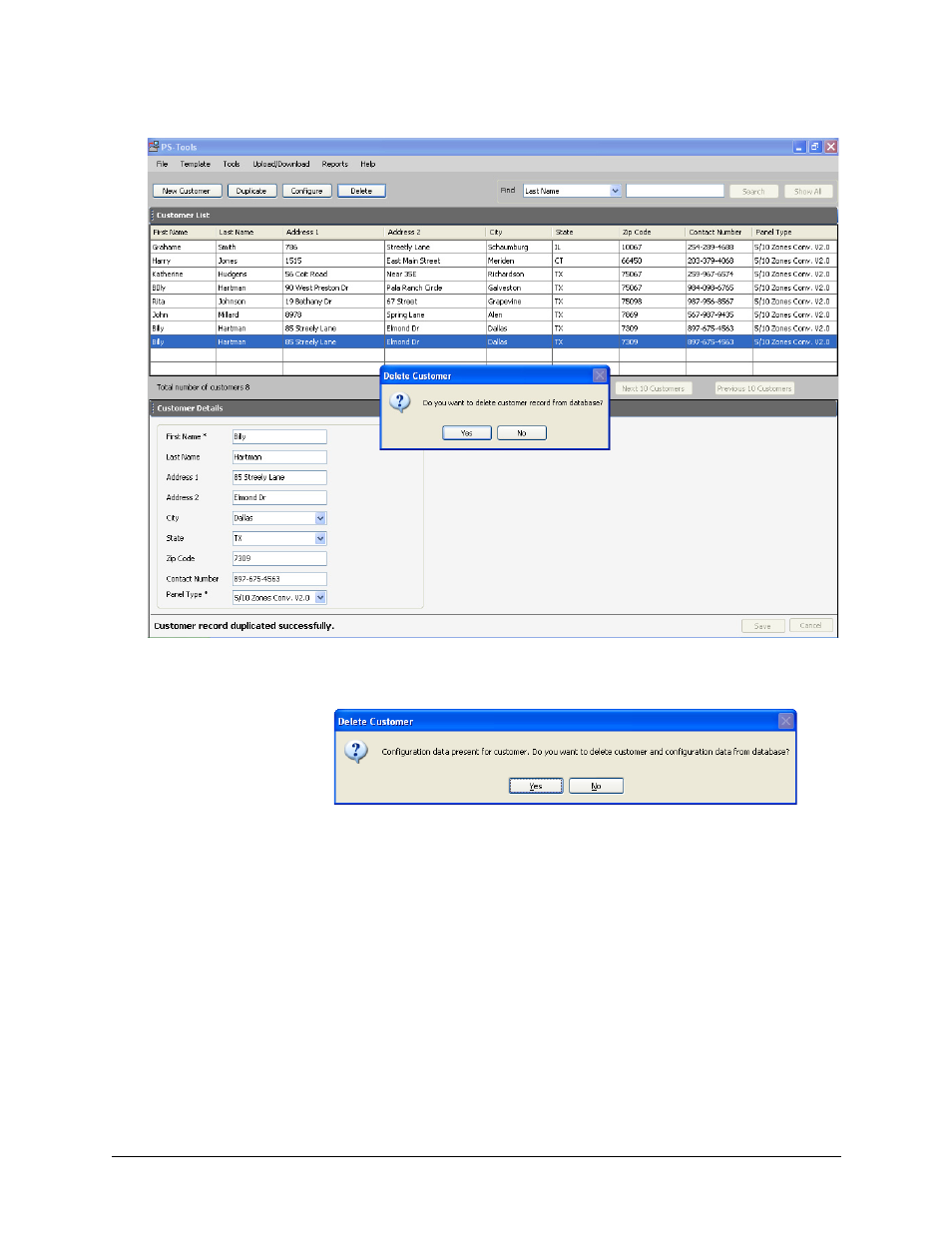Sort by Zip Code column header
Viewport: 952px width, 1233px height.
653,232
